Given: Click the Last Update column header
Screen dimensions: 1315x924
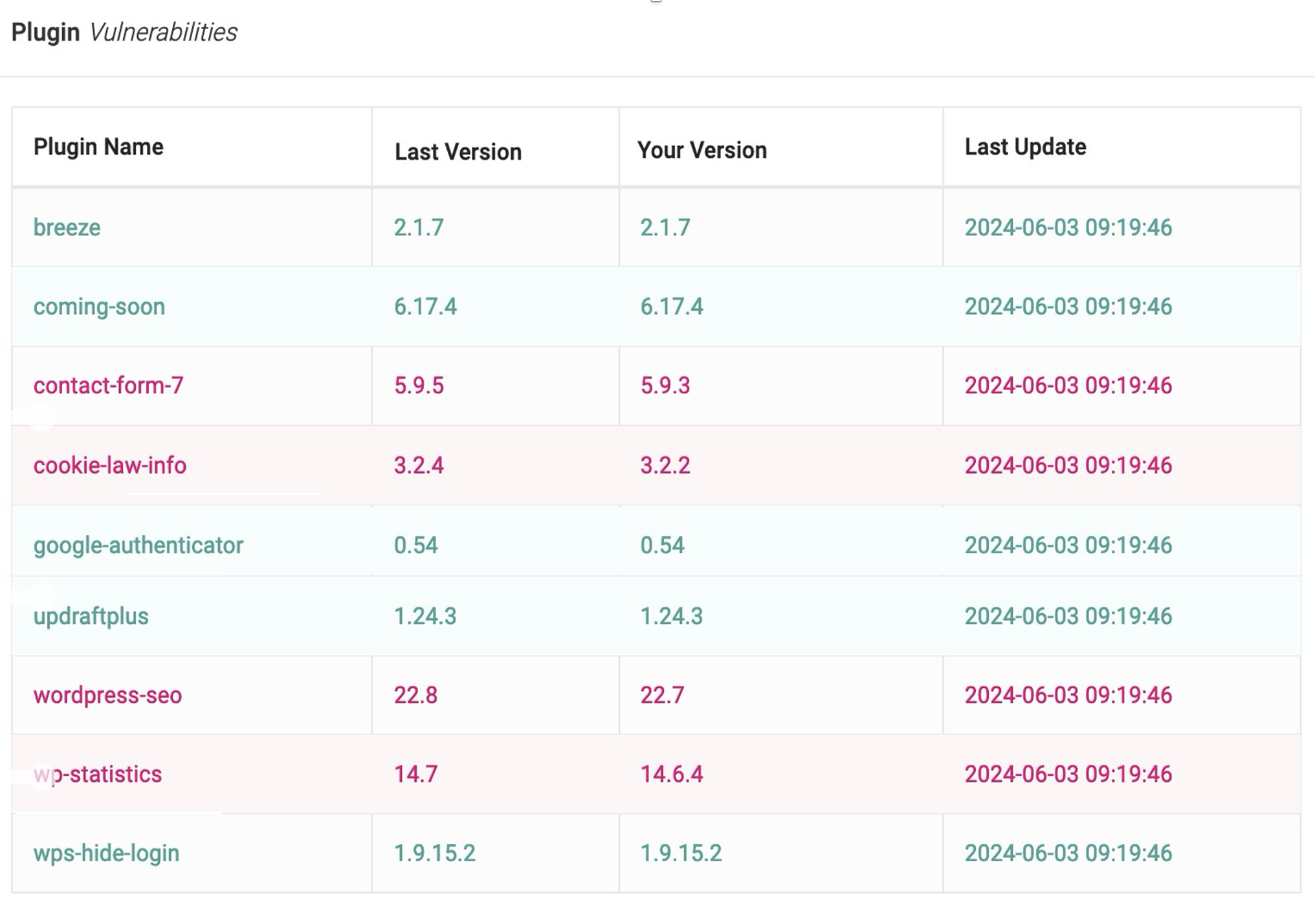Looking at the screenshot, I should (x=1026, y=147).
